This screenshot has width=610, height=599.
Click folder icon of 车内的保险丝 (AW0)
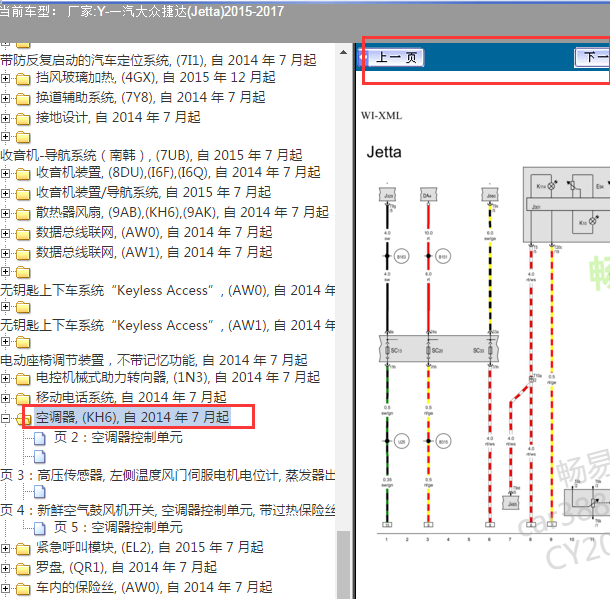point(23,589)
